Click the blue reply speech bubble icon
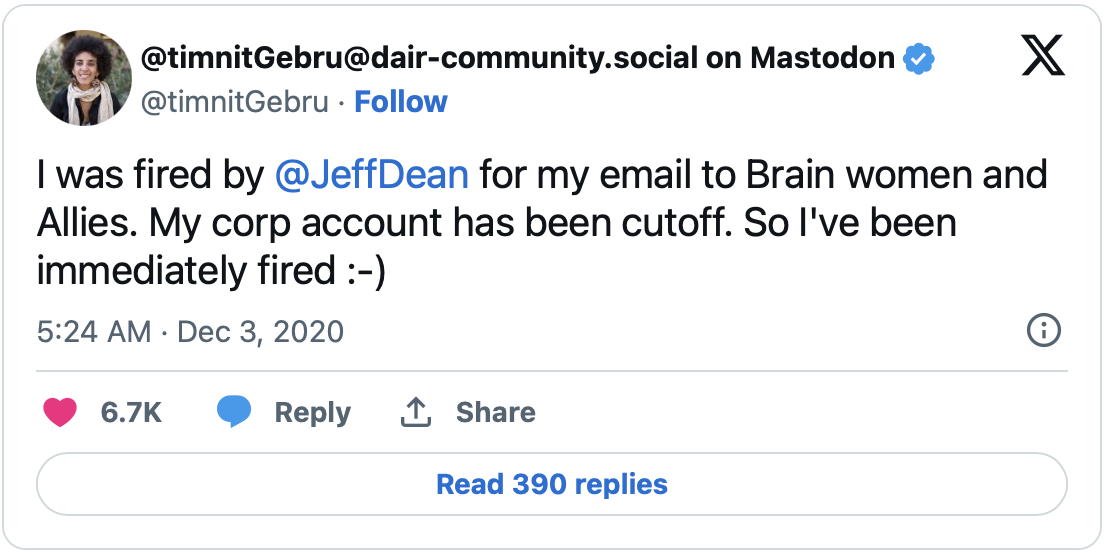 (x=234, y=412)
